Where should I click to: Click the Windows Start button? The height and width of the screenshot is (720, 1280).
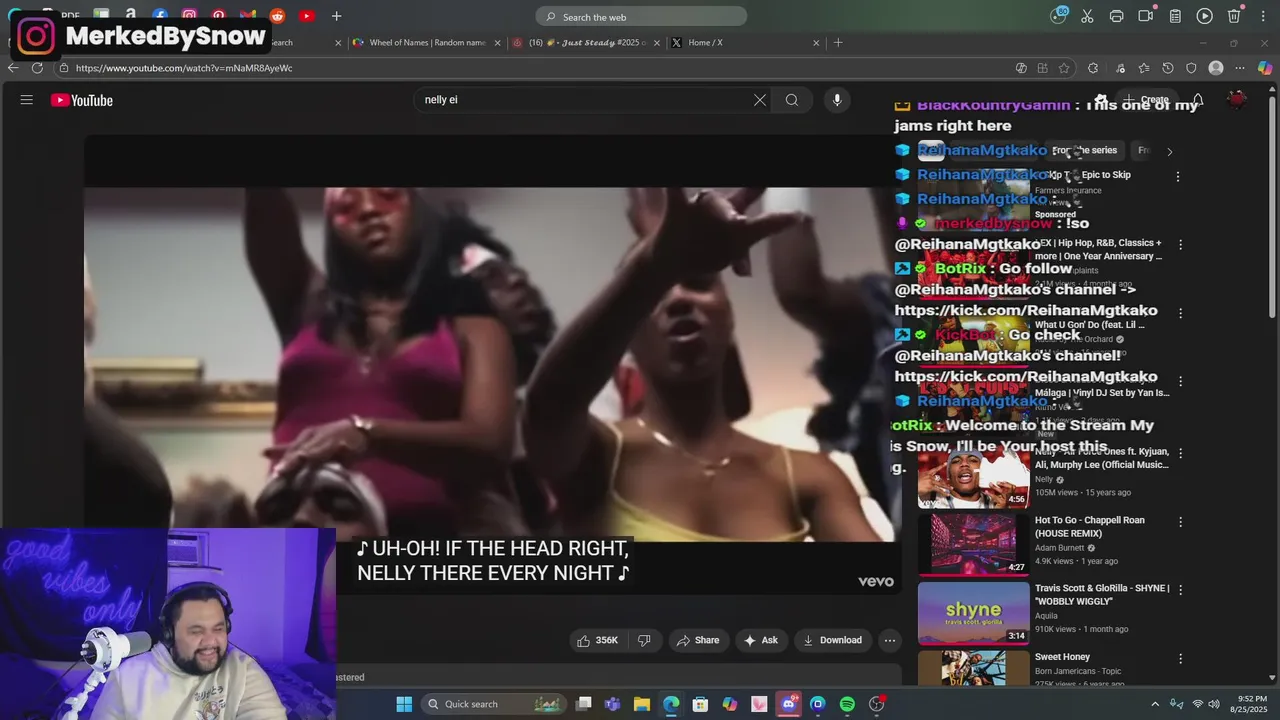[x=404, y=704]
